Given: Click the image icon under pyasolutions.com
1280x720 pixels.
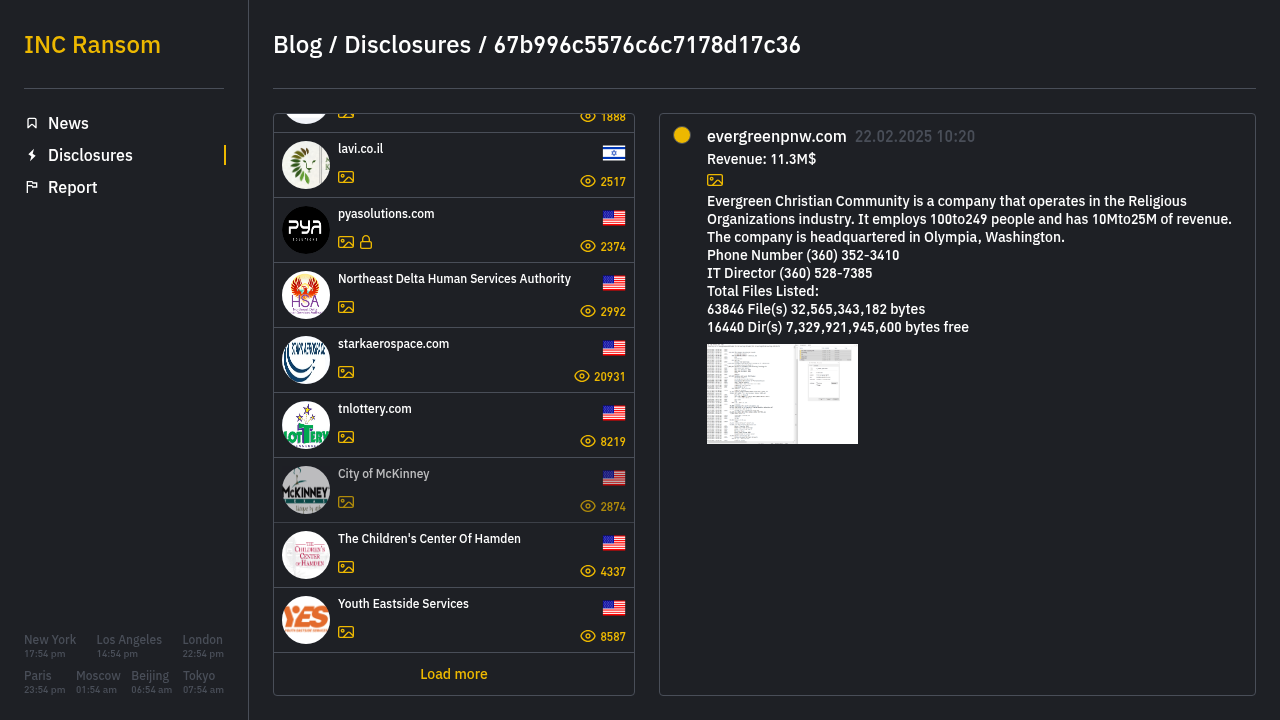Looking at the screenshot, I should pyautogui.click(x=346, y=242).
